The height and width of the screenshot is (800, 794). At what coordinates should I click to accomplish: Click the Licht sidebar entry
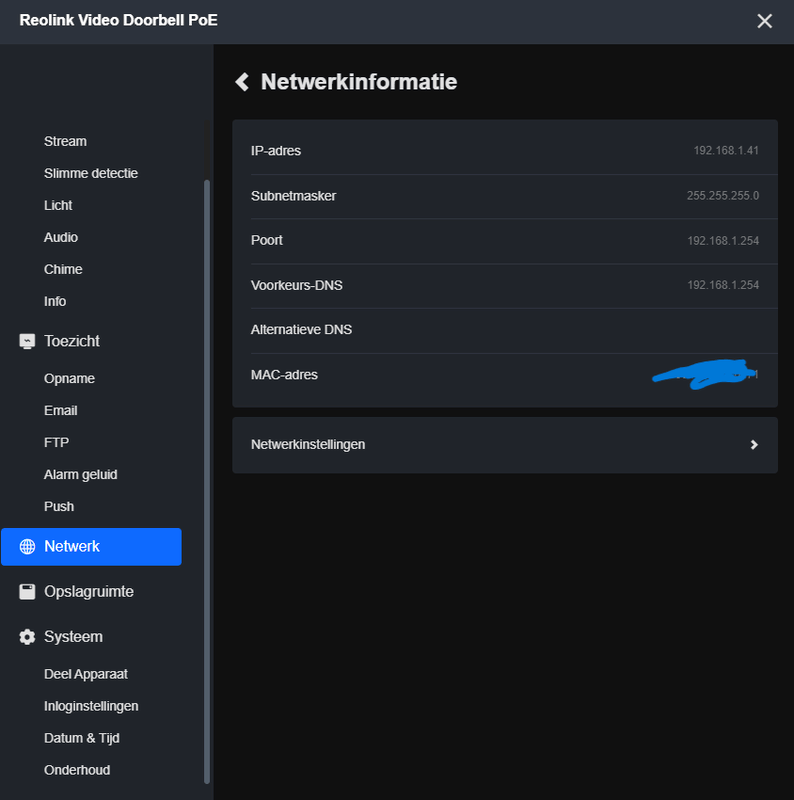tap(57, 205)
